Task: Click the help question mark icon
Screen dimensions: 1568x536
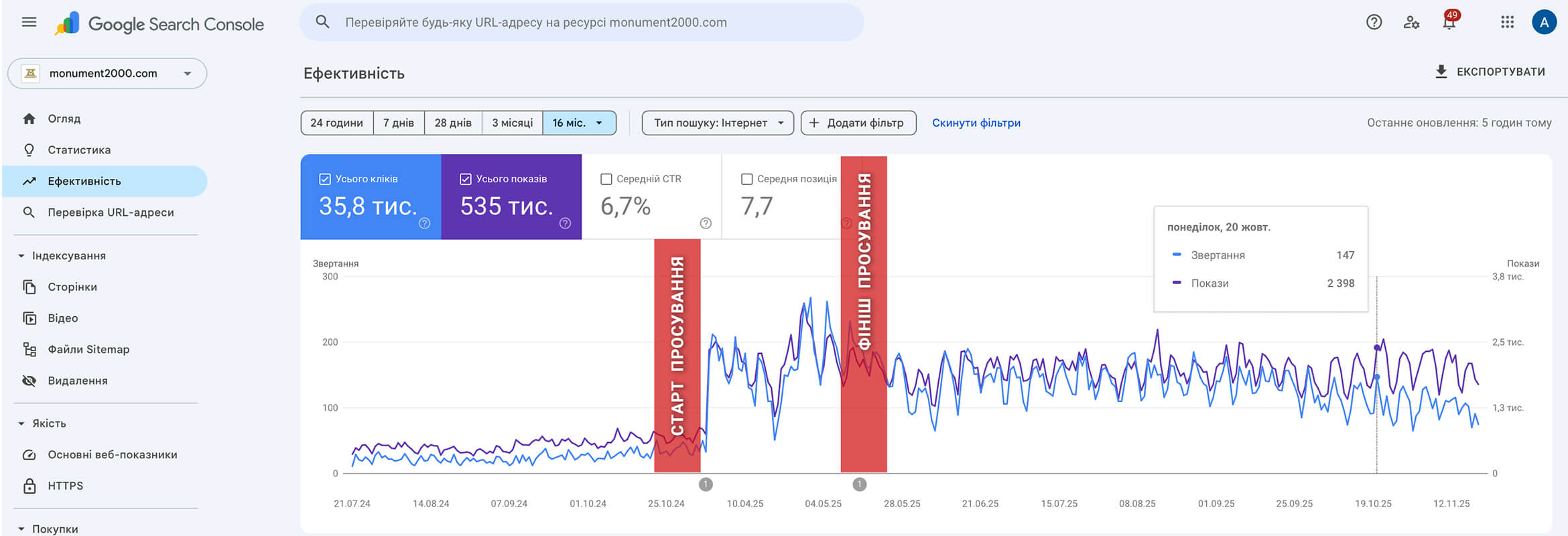Action: click(1374, 22)
